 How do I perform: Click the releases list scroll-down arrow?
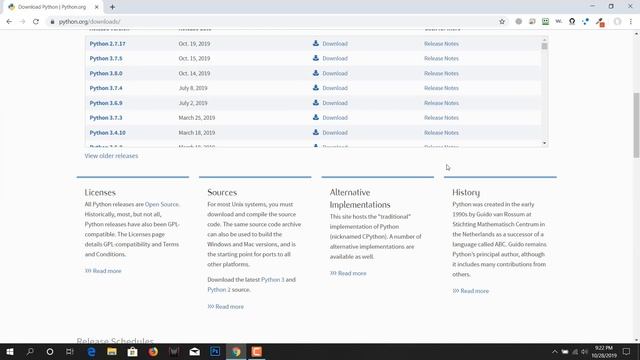(544, 143)
